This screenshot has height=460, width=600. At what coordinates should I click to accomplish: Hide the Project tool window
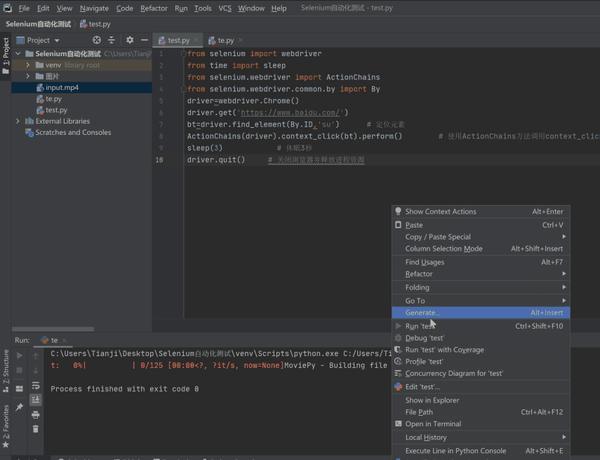tap(144, 40)
